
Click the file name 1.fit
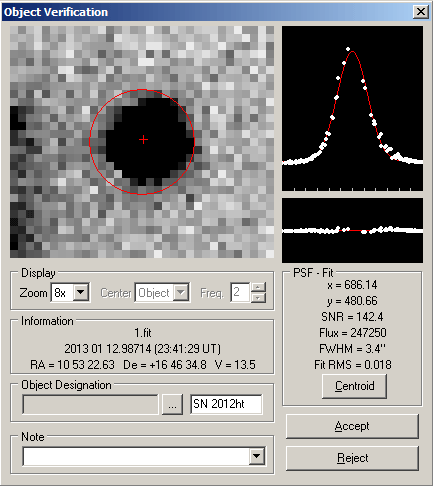(x=143, y=333)
